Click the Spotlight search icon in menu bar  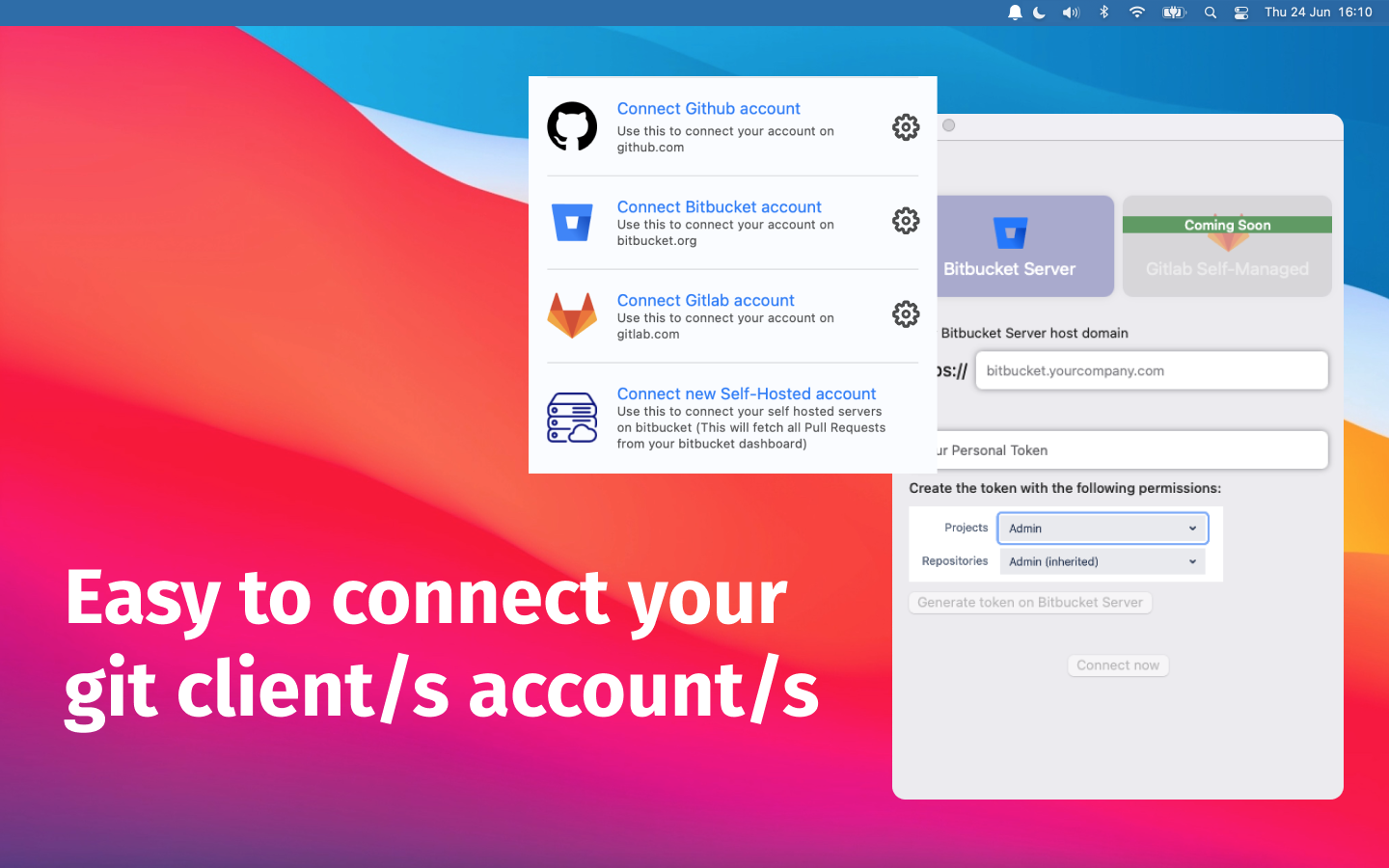click(x=1210, y=13)
